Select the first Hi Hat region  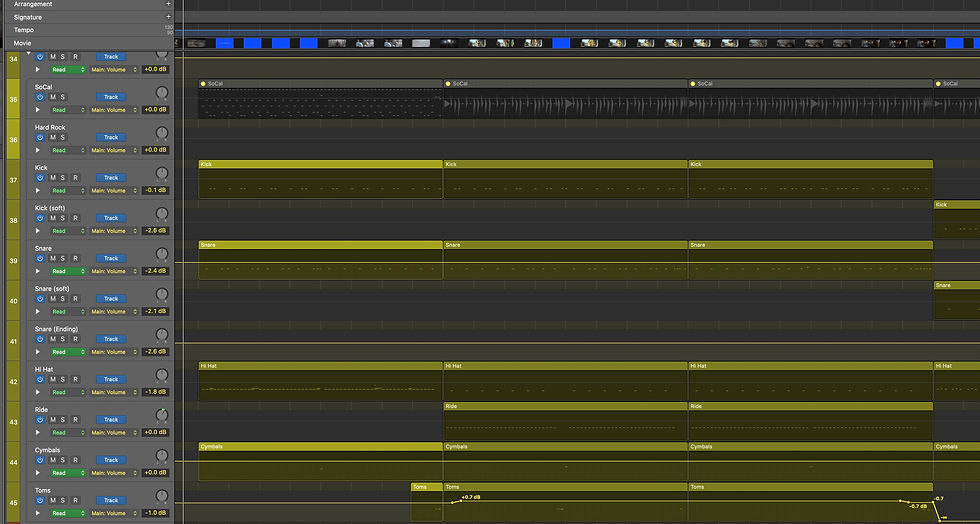[x=321, y=381]
